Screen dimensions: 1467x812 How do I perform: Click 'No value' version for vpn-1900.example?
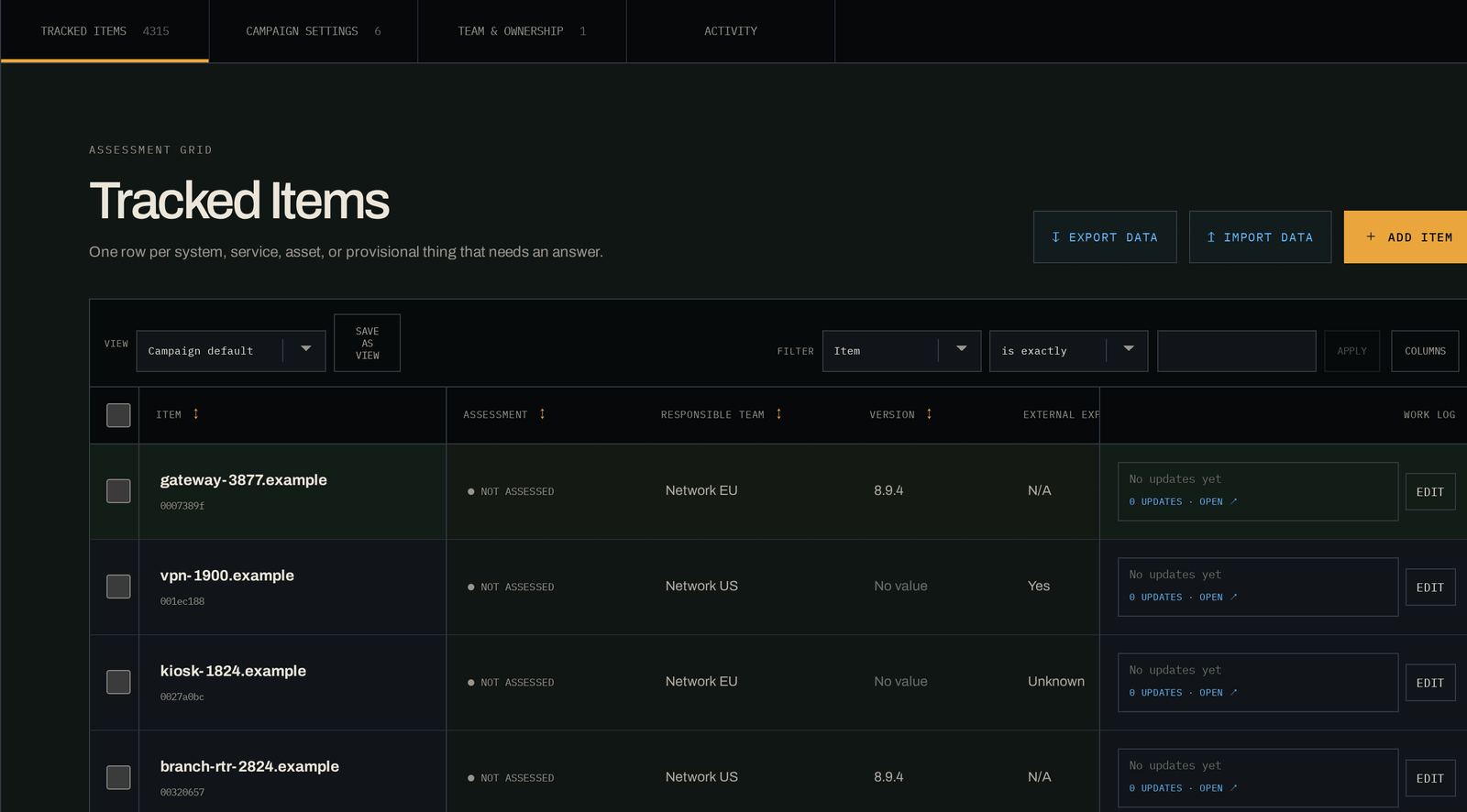900,586
